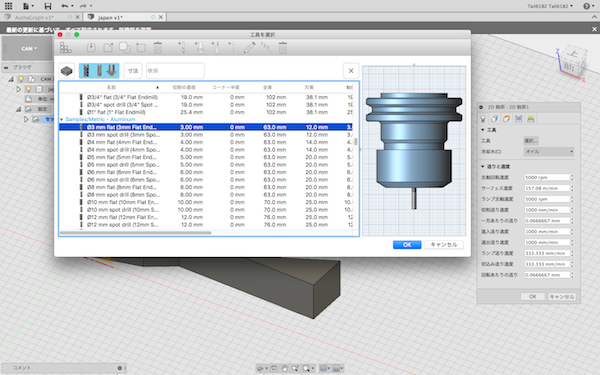Click キャンセル button in tool dialog
The width and height of the screenshot is (600, 375).
click(444, 245)
